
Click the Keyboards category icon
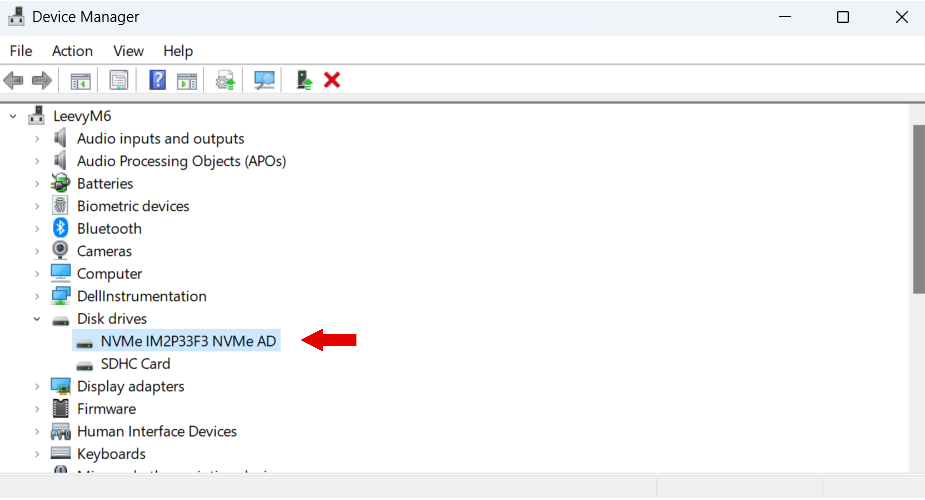60,453
